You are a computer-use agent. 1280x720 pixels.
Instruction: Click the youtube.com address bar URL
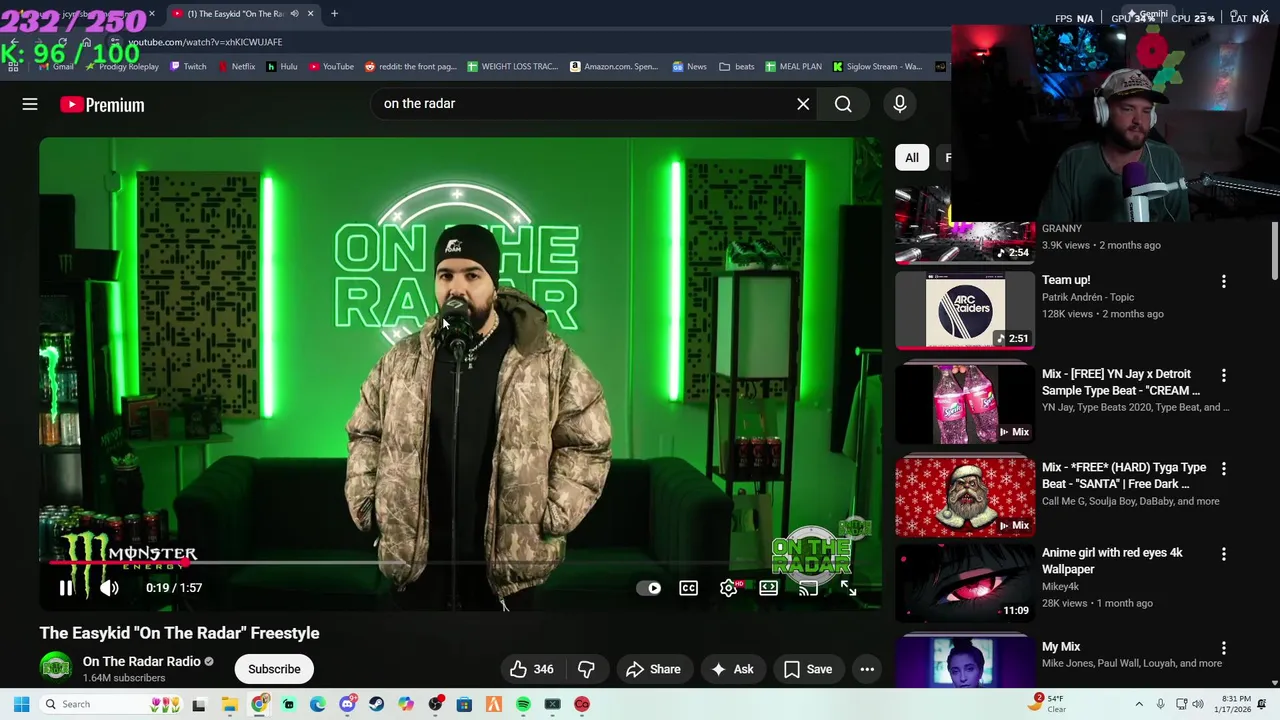click(205, 42)
